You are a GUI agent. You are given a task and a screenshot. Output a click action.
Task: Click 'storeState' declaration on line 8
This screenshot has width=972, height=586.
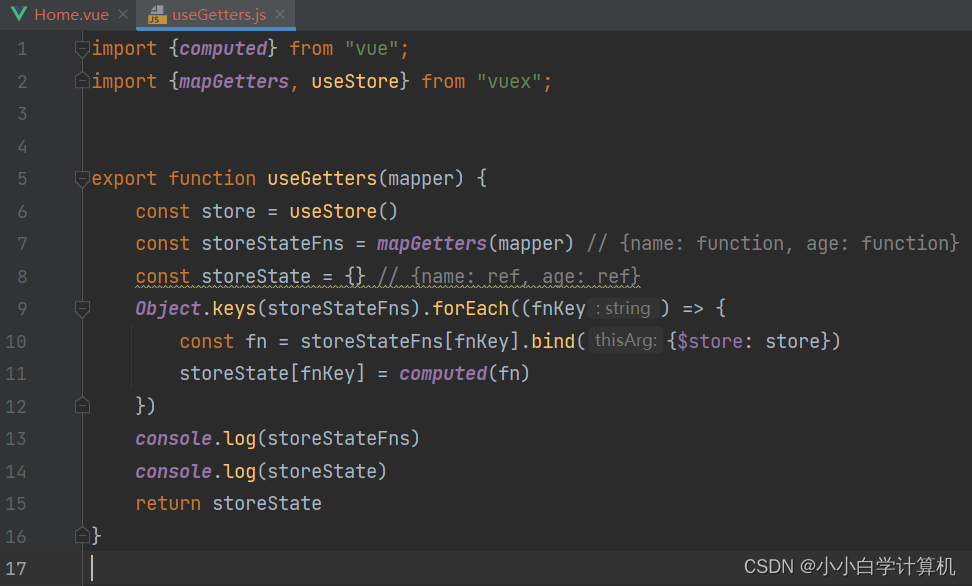click(255, 277)
